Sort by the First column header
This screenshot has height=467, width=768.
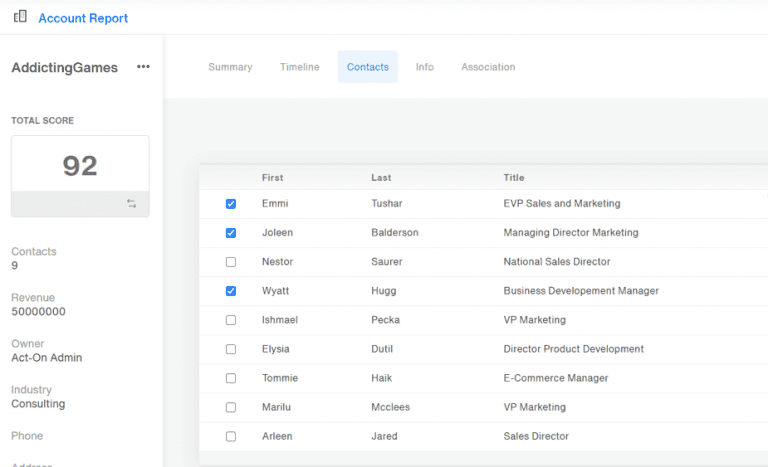point(272,177)
